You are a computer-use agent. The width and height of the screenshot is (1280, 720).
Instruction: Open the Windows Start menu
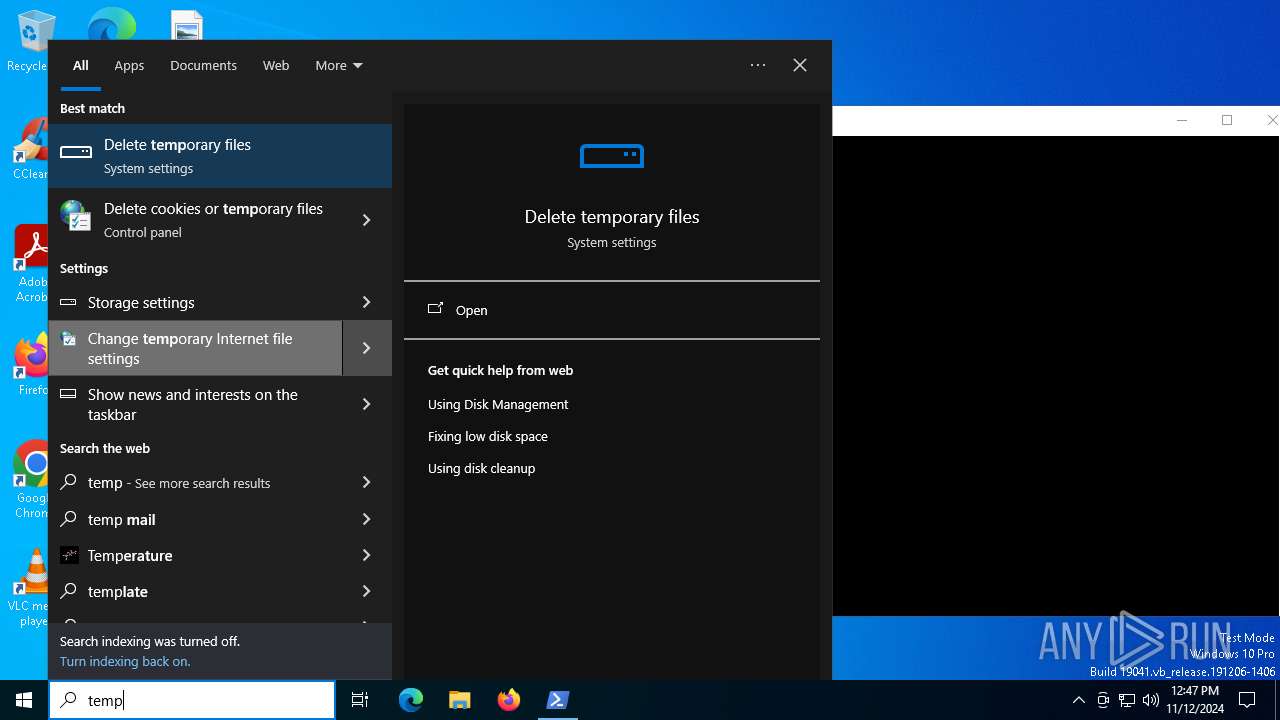click(x=24, y=700)
